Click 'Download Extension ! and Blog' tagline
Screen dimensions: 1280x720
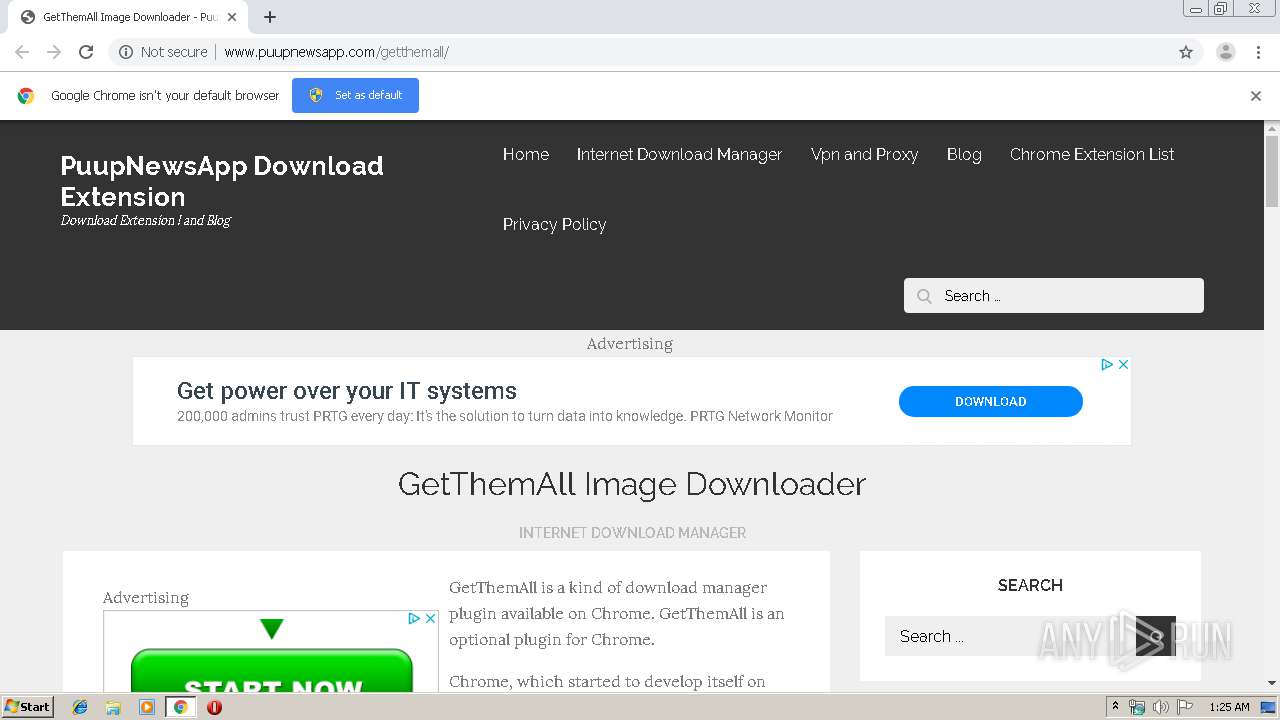146,220
